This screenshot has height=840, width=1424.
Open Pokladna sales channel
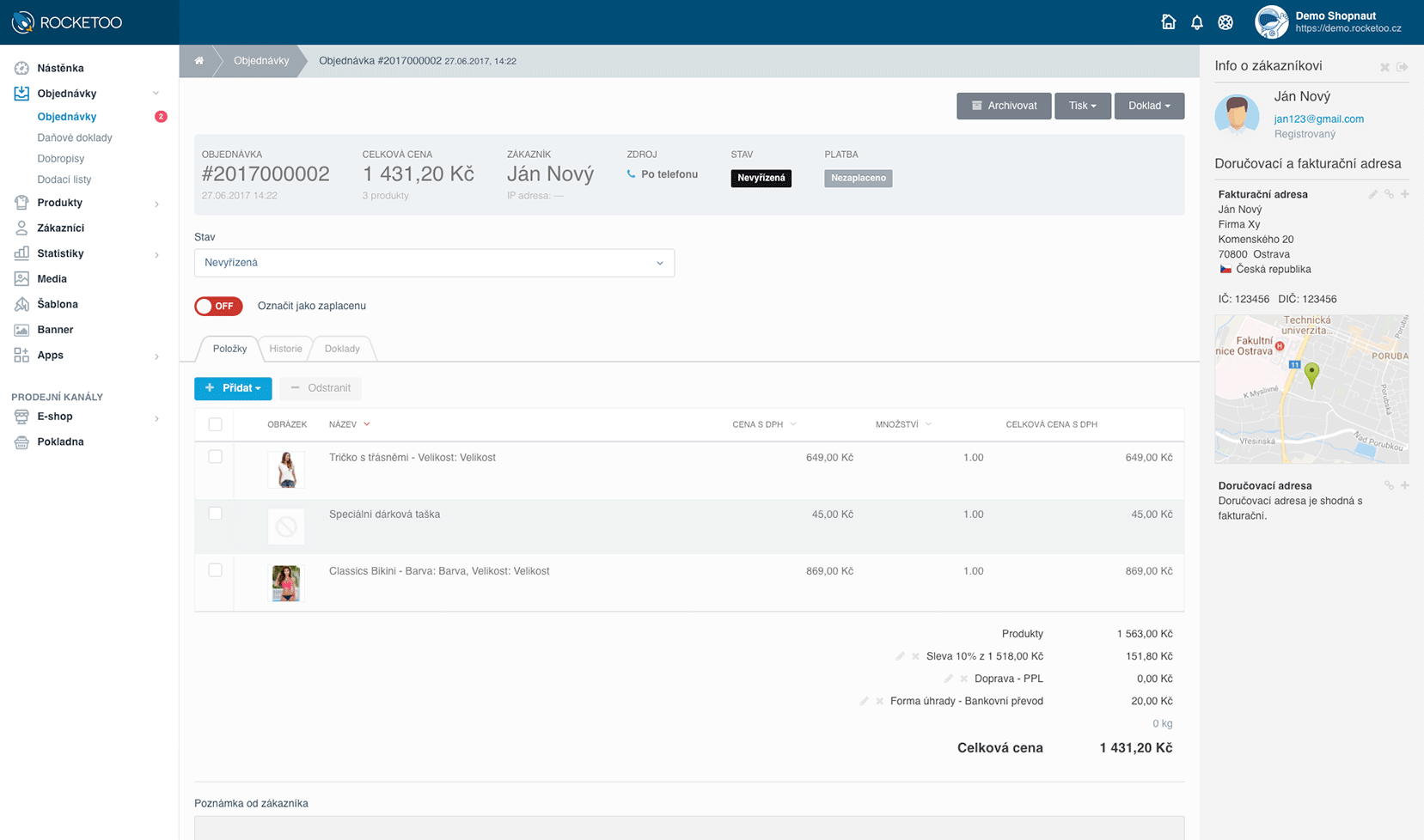pyautogui.click(x=60, y=441)
